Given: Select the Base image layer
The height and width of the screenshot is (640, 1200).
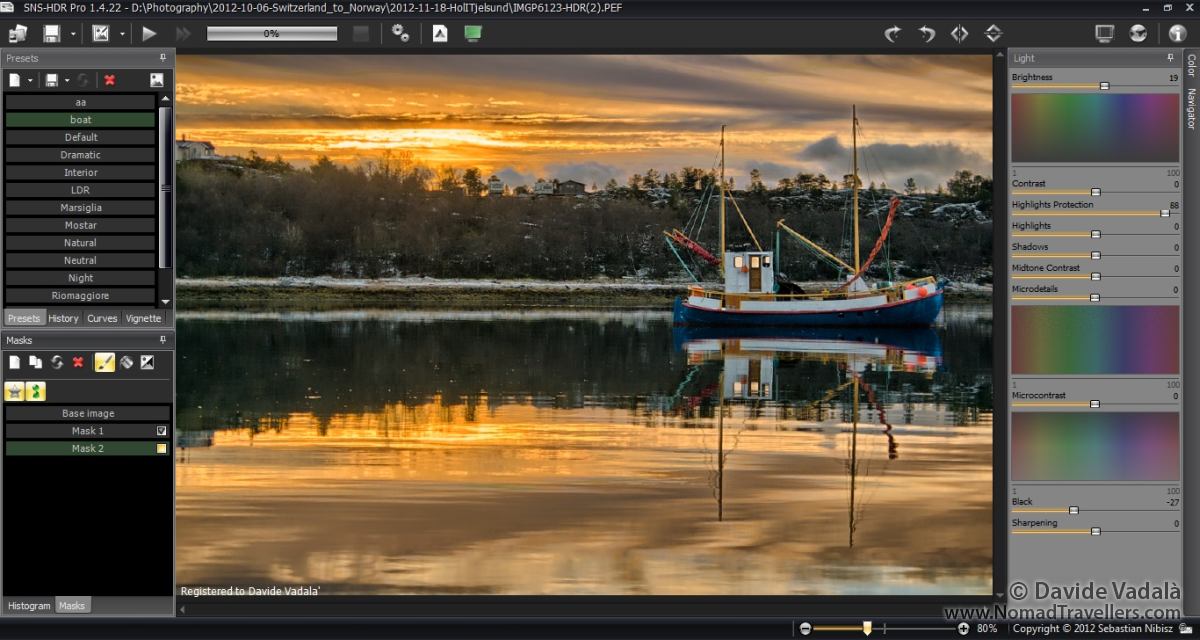Looking at the screenshot, I should pyautogui.click(x=88, y=413).
